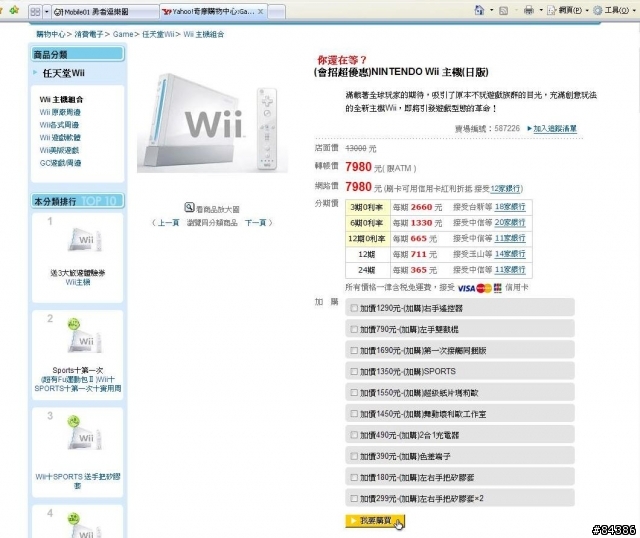The width and height of the screenshot is (640, 538).
Task: Open the Game breadcrumb link
Action: (x=123, y=34)
